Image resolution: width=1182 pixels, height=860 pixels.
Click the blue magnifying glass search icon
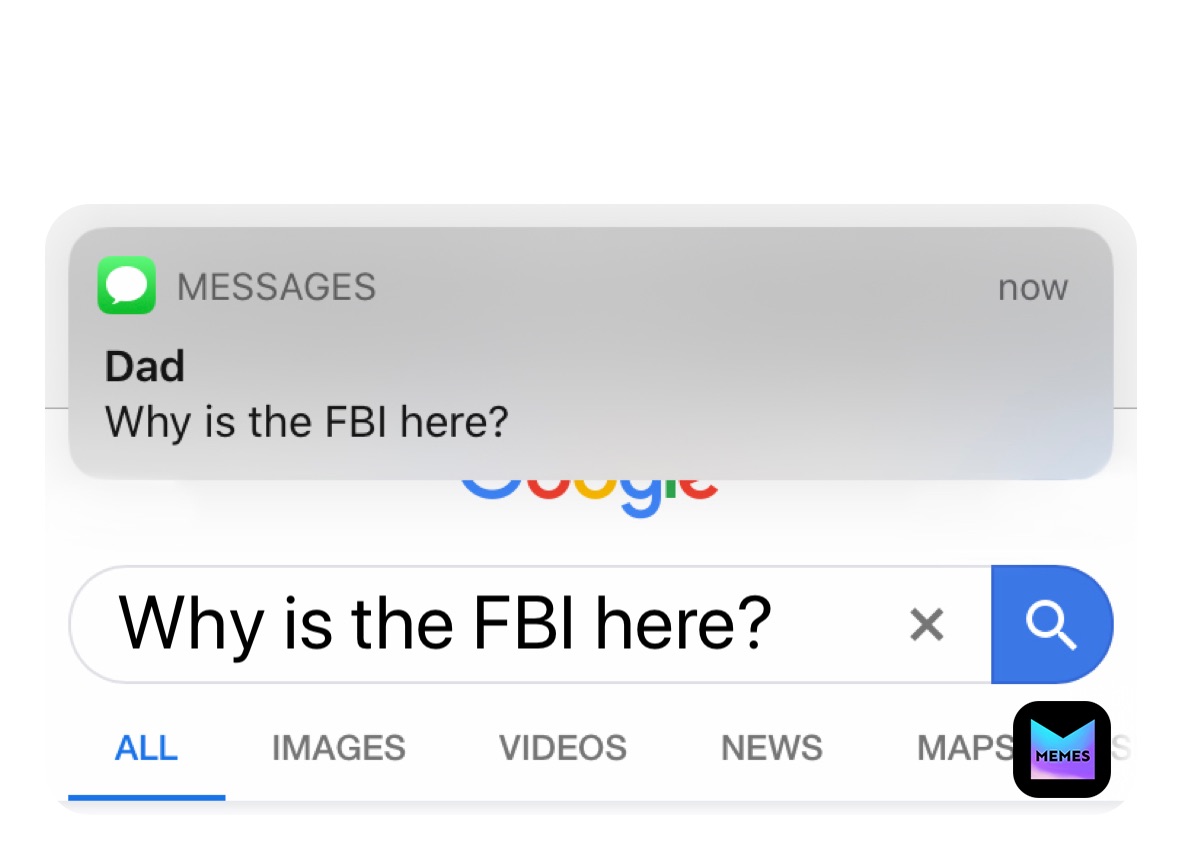point(1052,624)
